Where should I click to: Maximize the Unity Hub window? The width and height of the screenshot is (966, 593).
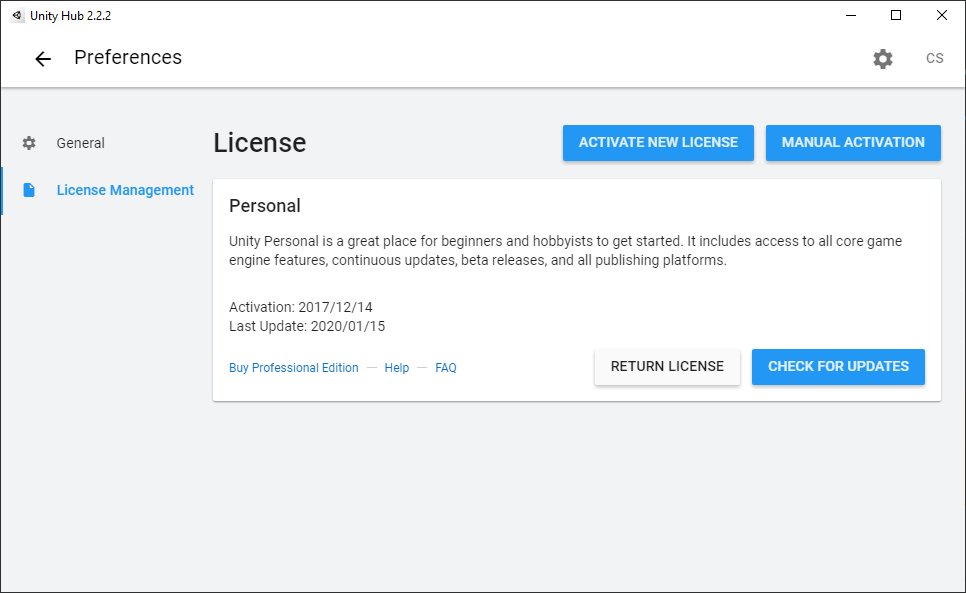(x=896, y=15)
